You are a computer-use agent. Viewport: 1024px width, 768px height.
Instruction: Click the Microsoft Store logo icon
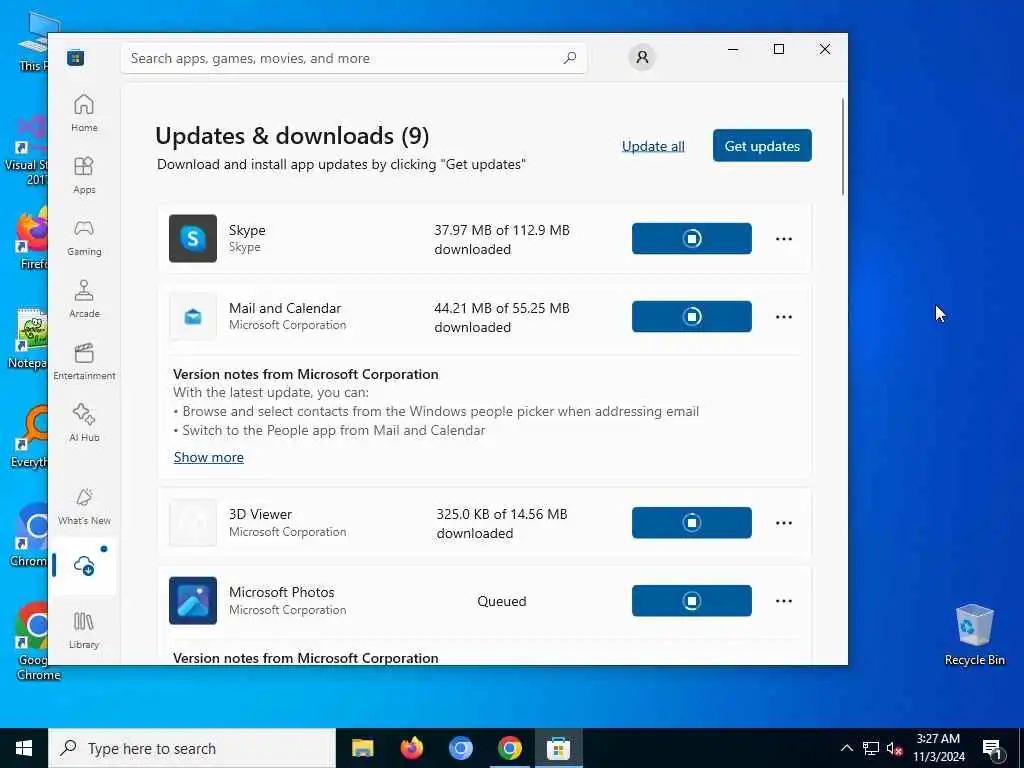point(76,57)
